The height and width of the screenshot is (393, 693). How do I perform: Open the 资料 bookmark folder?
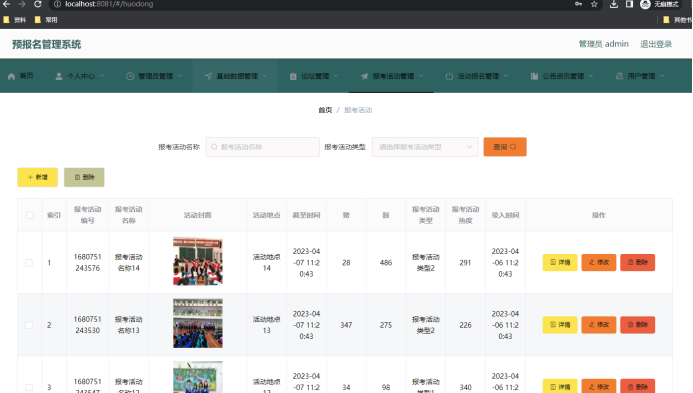[15, 20]
